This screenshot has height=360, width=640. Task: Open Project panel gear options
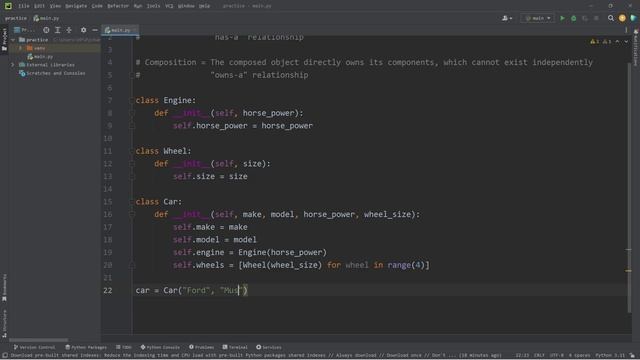[83, 30]
